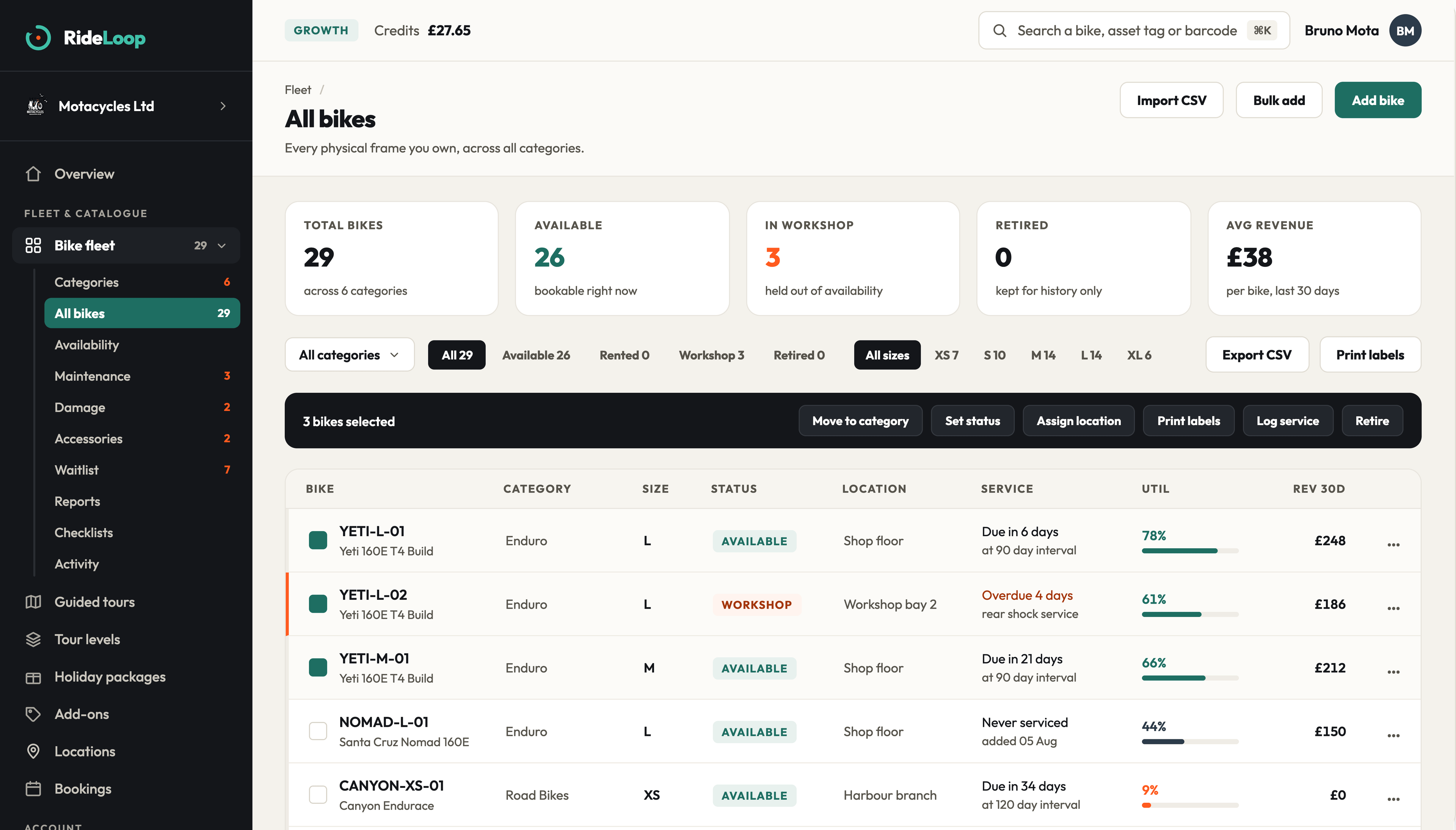Image resolution: width=1456 pixels, height=830 pixels.
Task: Click the Add-ons tag icon
Action: (x=33, y=714)
